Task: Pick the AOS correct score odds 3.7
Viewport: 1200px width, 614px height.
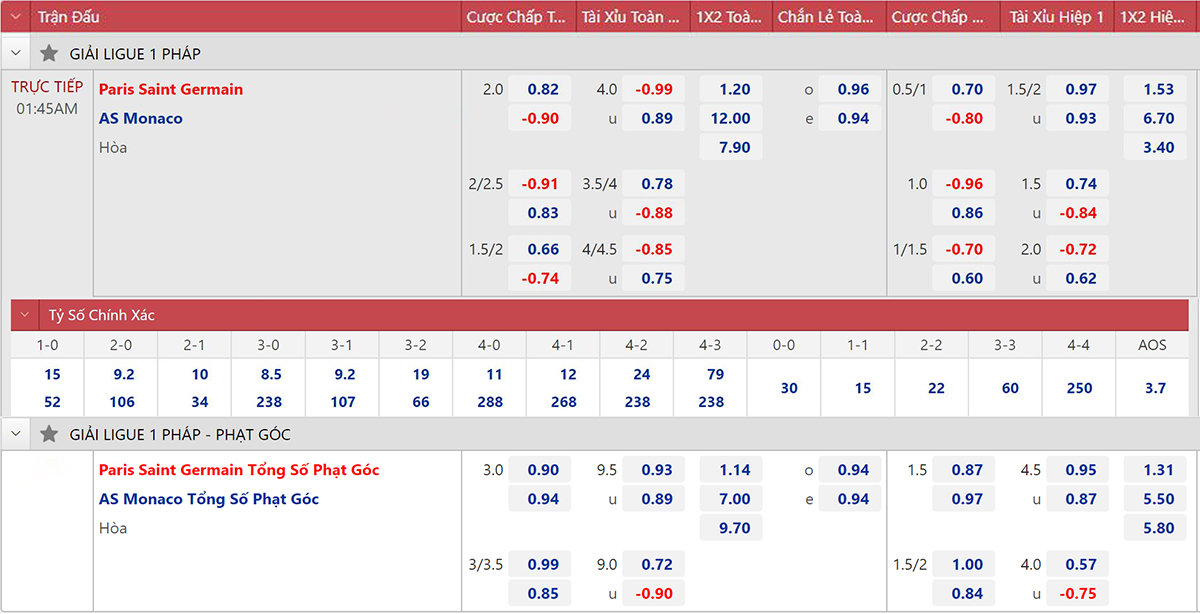Action: click(1155, 388)
